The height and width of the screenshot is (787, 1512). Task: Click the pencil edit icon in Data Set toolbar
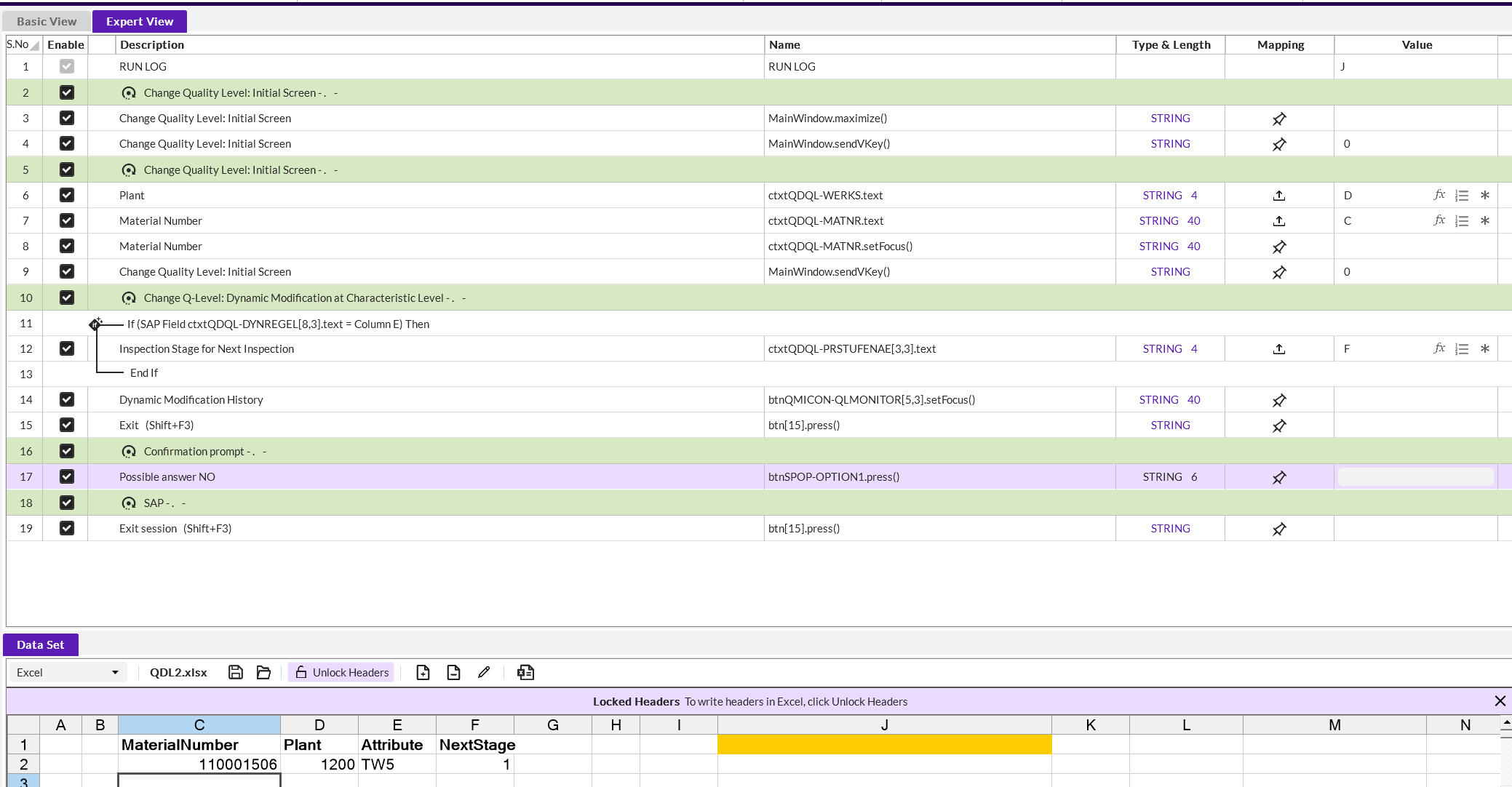click(484, 672)
